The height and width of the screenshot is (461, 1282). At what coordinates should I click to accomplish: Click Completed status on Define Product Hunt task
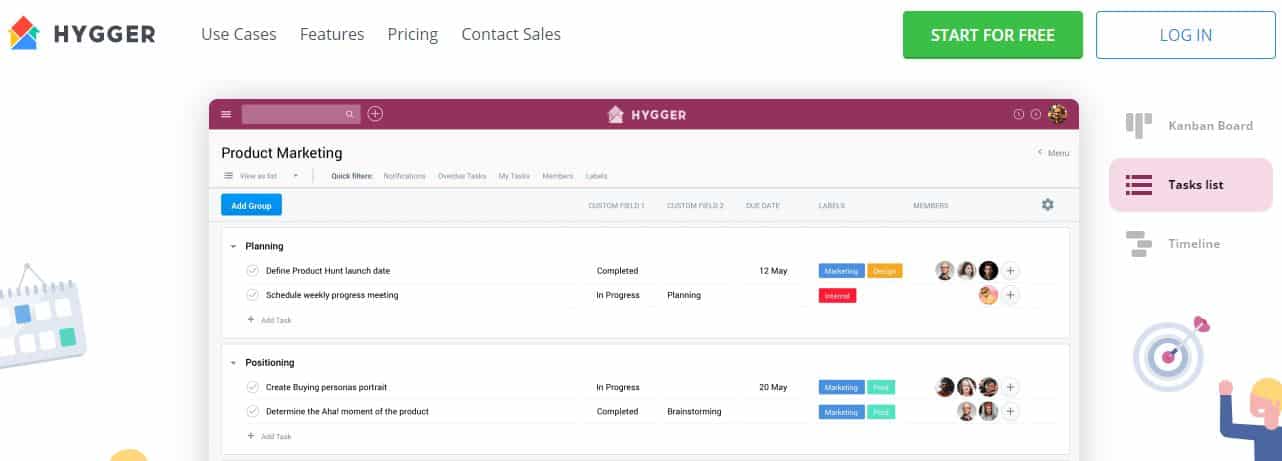[617, 271]
